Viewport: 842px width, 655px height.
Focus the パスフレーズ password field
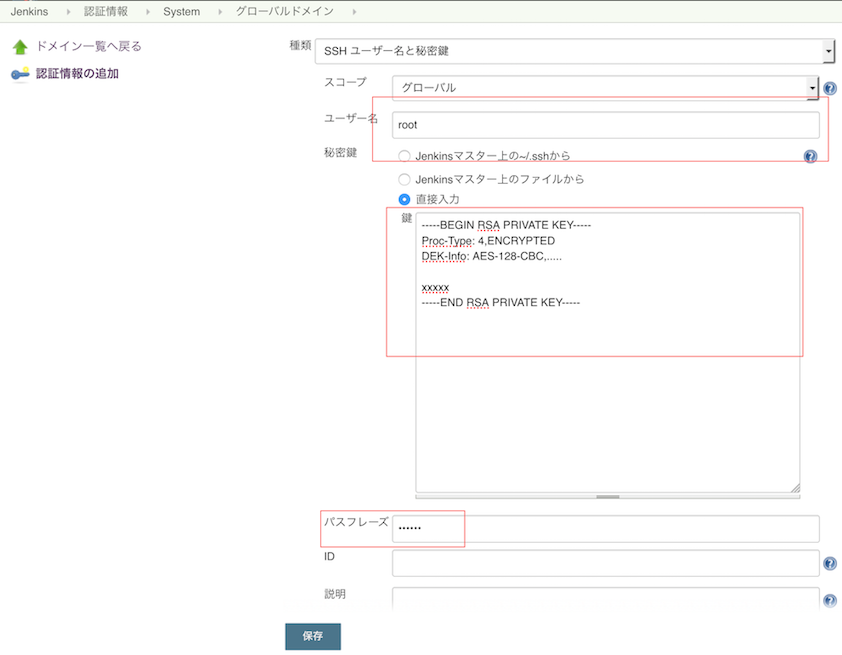[x=605, y=529]
